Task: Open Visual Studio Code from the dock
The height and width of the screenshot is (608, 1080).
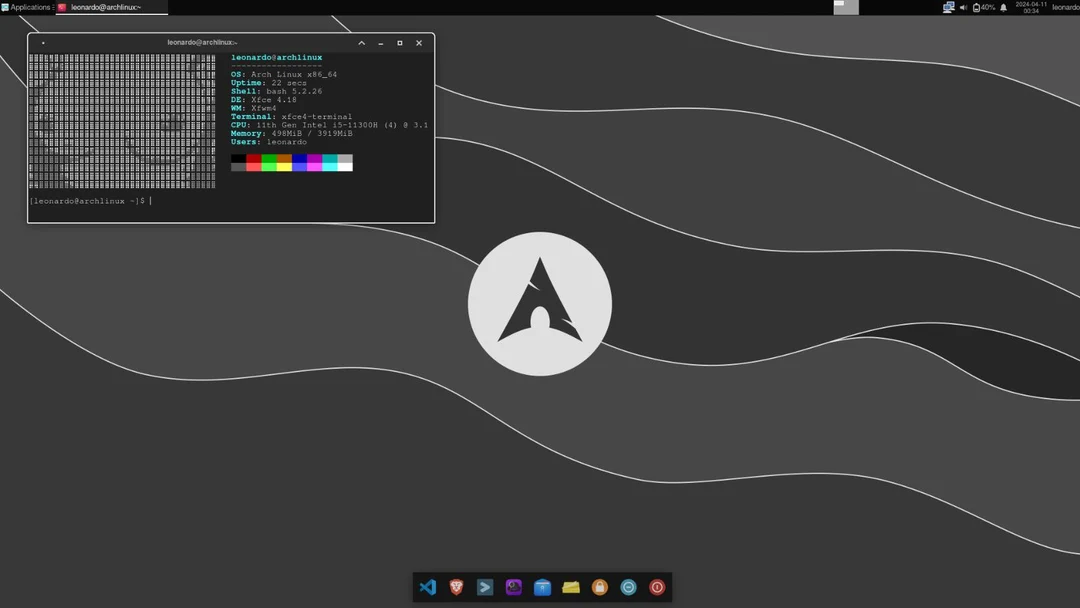Action: (x=428, y=587)
